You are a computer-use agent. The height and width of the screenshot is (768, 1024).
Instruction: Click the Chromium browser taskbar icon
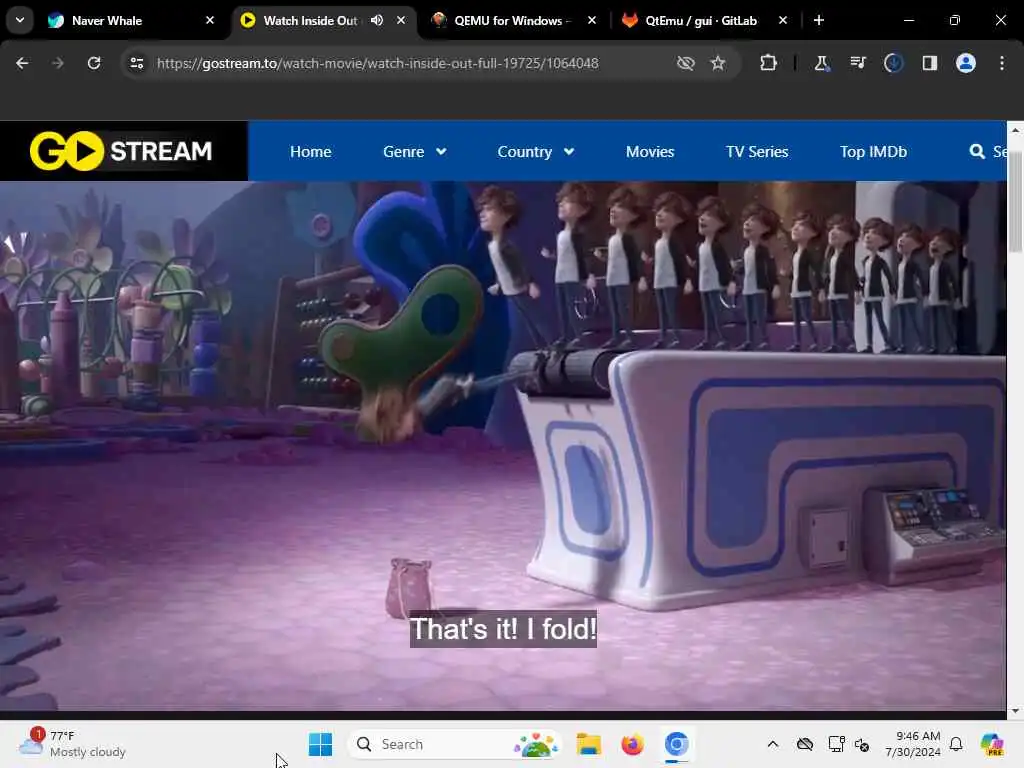pos(677,744)
